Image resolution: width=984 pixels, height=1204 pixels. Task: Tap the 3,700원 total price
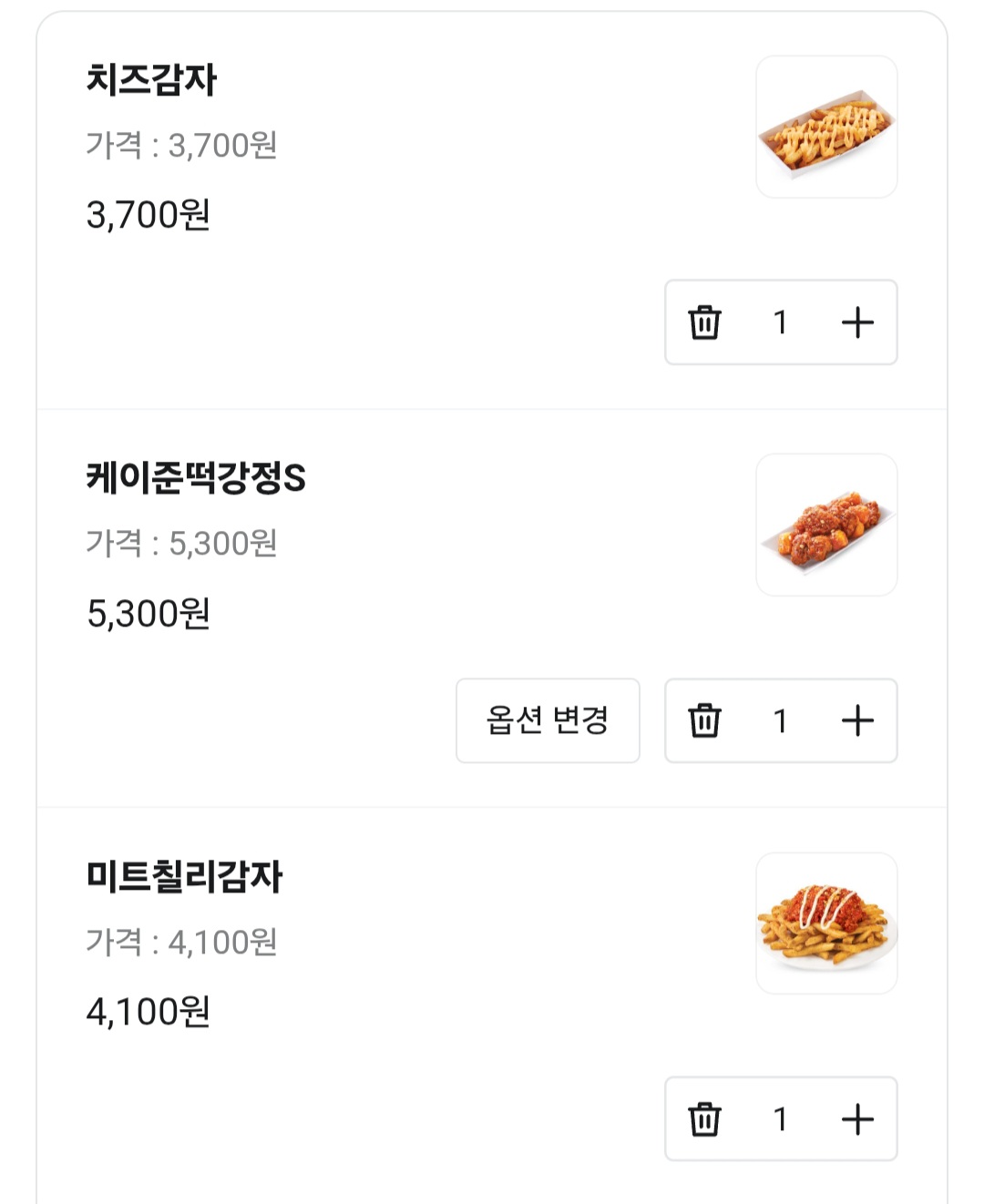(149, 215)
